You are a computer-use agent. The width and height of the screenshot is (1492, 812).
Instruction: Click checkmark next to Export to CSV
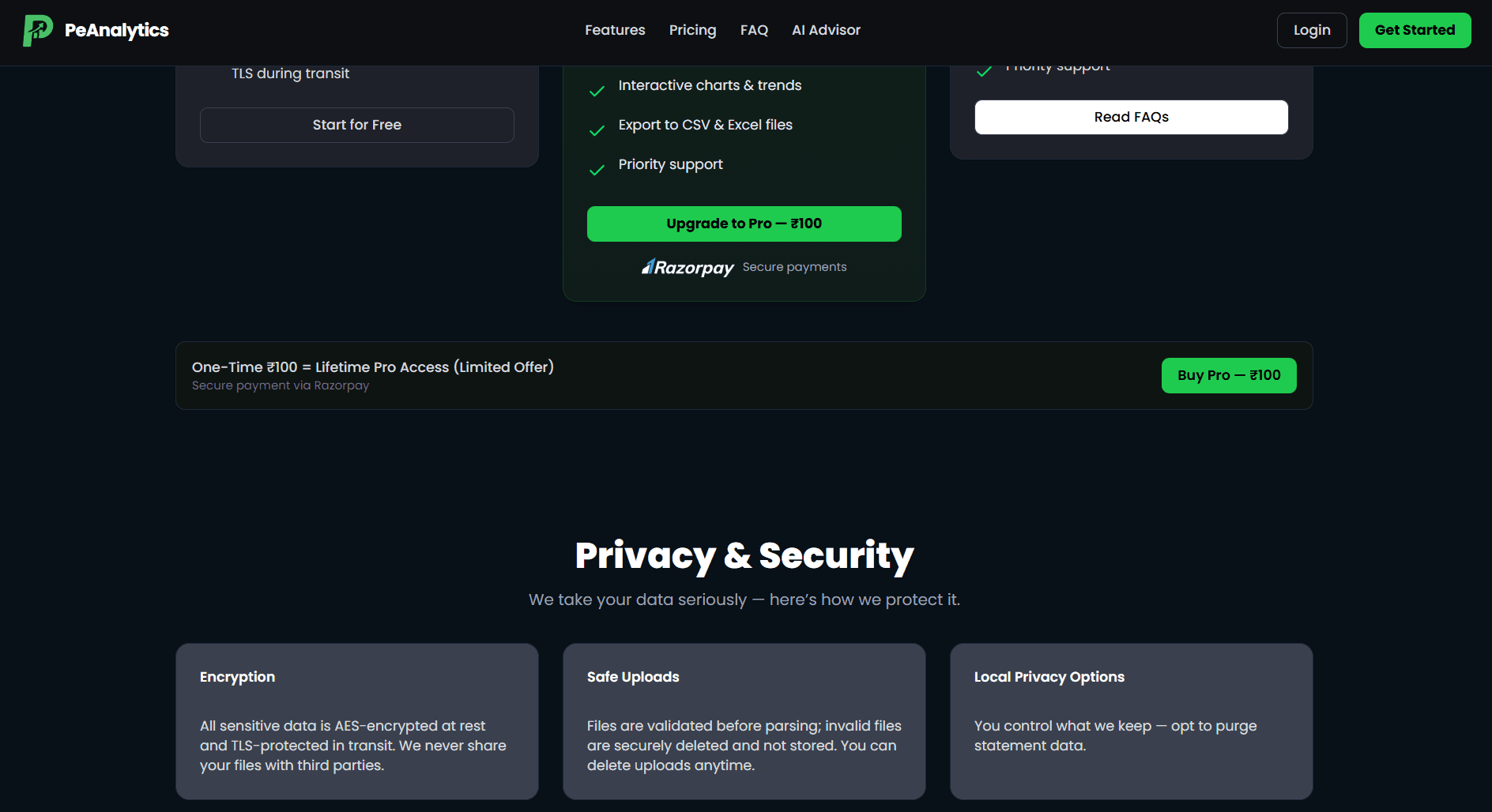pos(597,130)
